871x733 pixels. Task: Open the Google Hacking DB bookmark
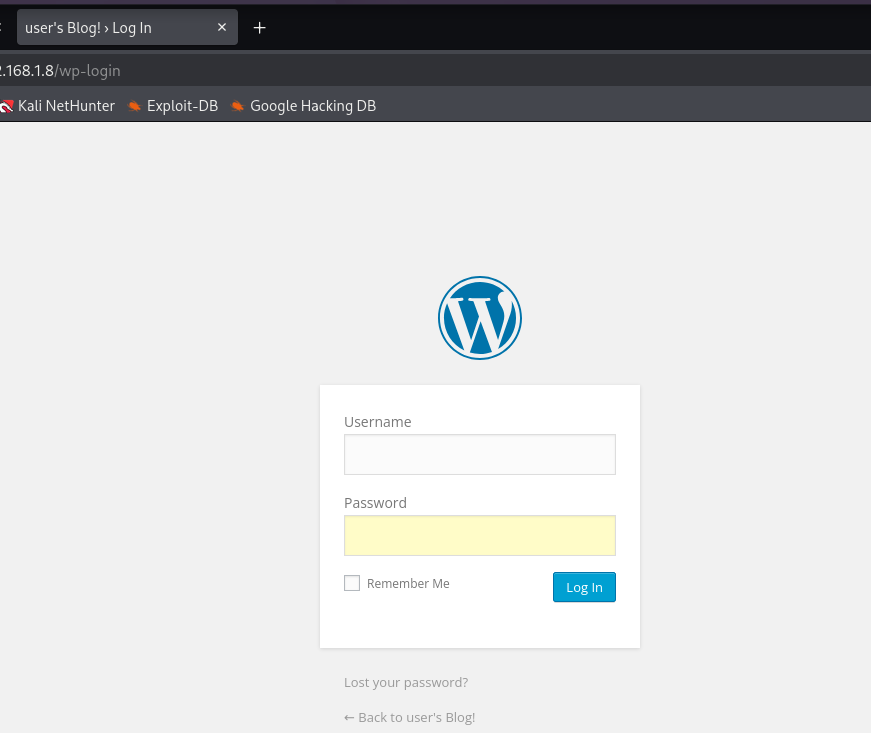[x=303, y=106]
